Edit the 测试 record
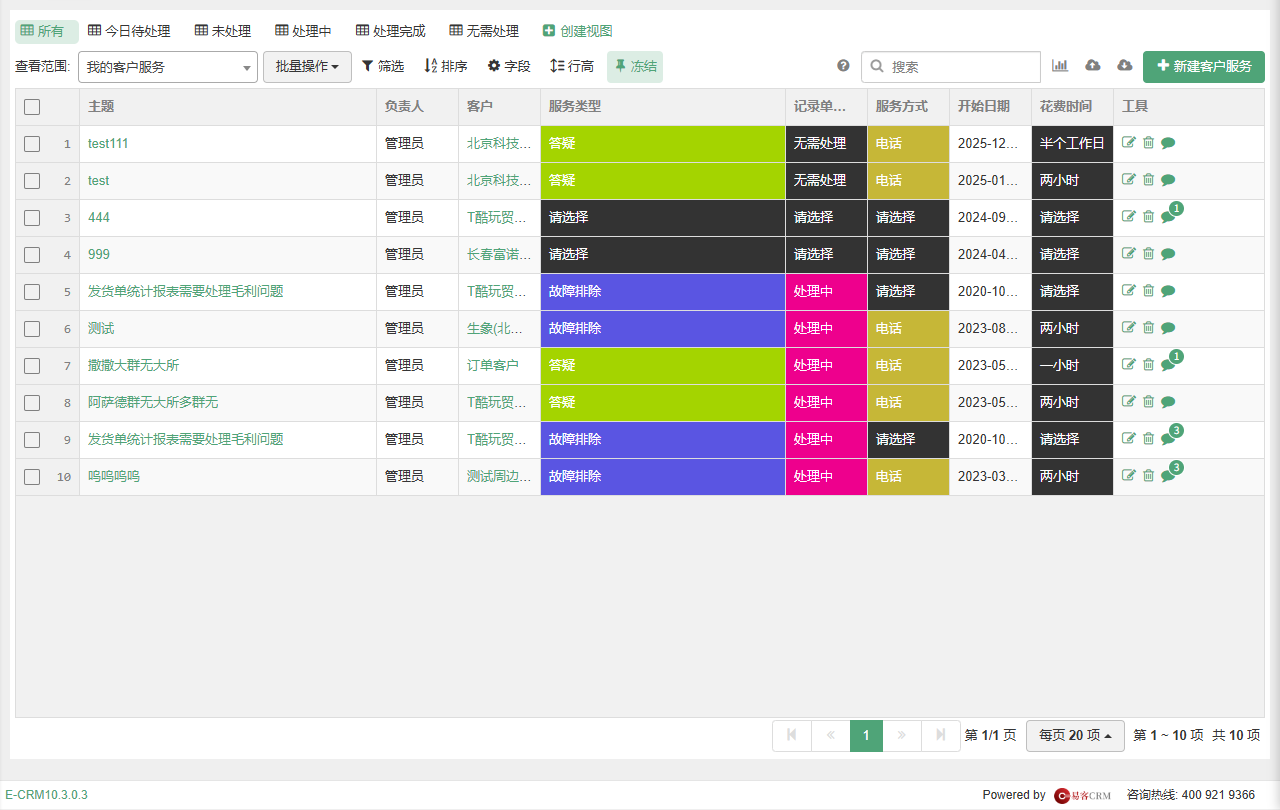 click(x=1129, y=328)
